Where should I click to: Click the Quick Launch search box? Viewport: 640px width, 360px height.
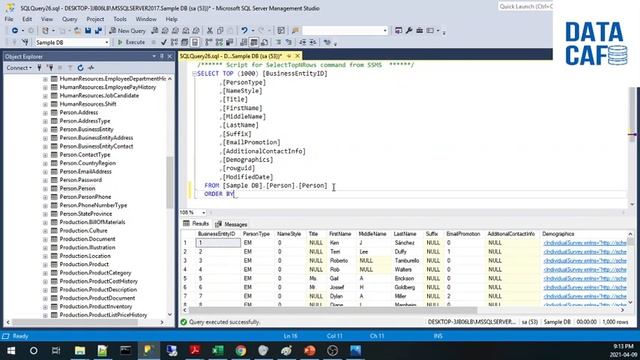tap(525, 7)
